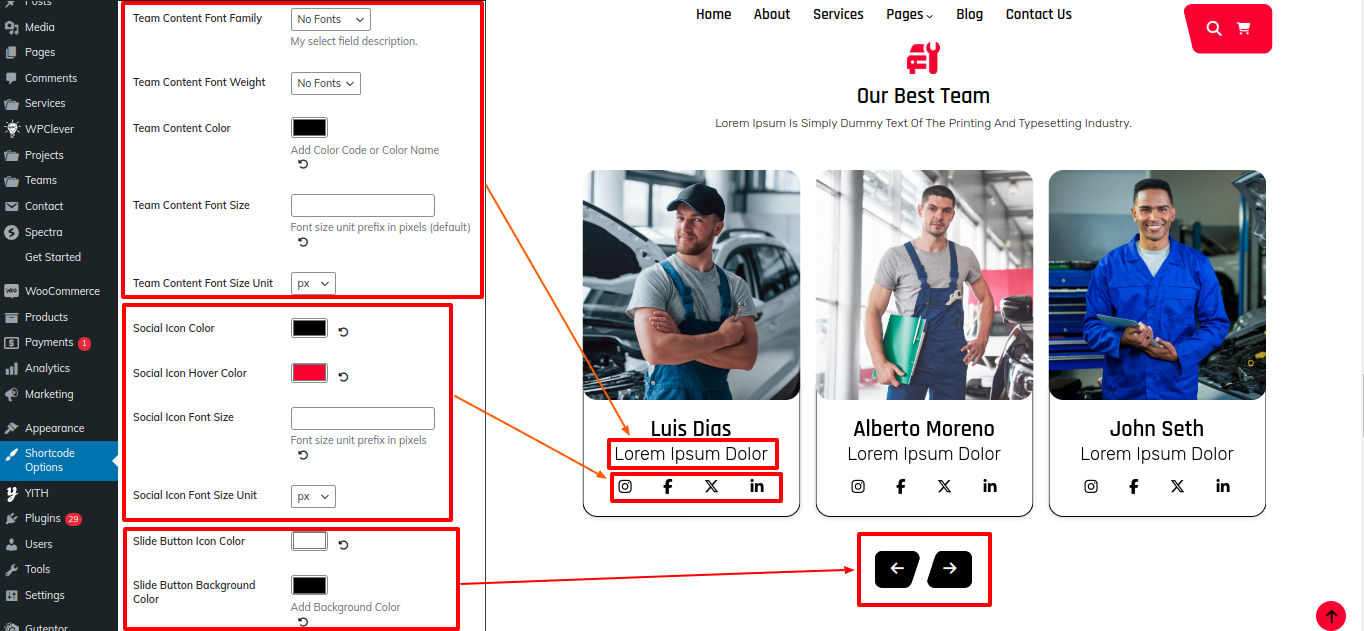Screen dimensions: 1364x631
Task: Pick the Slide Button Background Color swatch
Action: coord(309,585)
